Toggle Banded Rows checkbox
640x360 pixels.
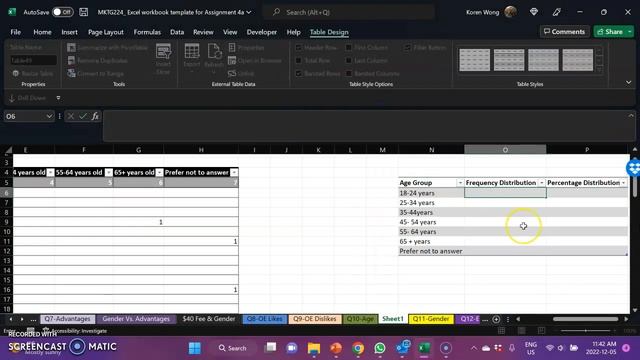point(299,73)
